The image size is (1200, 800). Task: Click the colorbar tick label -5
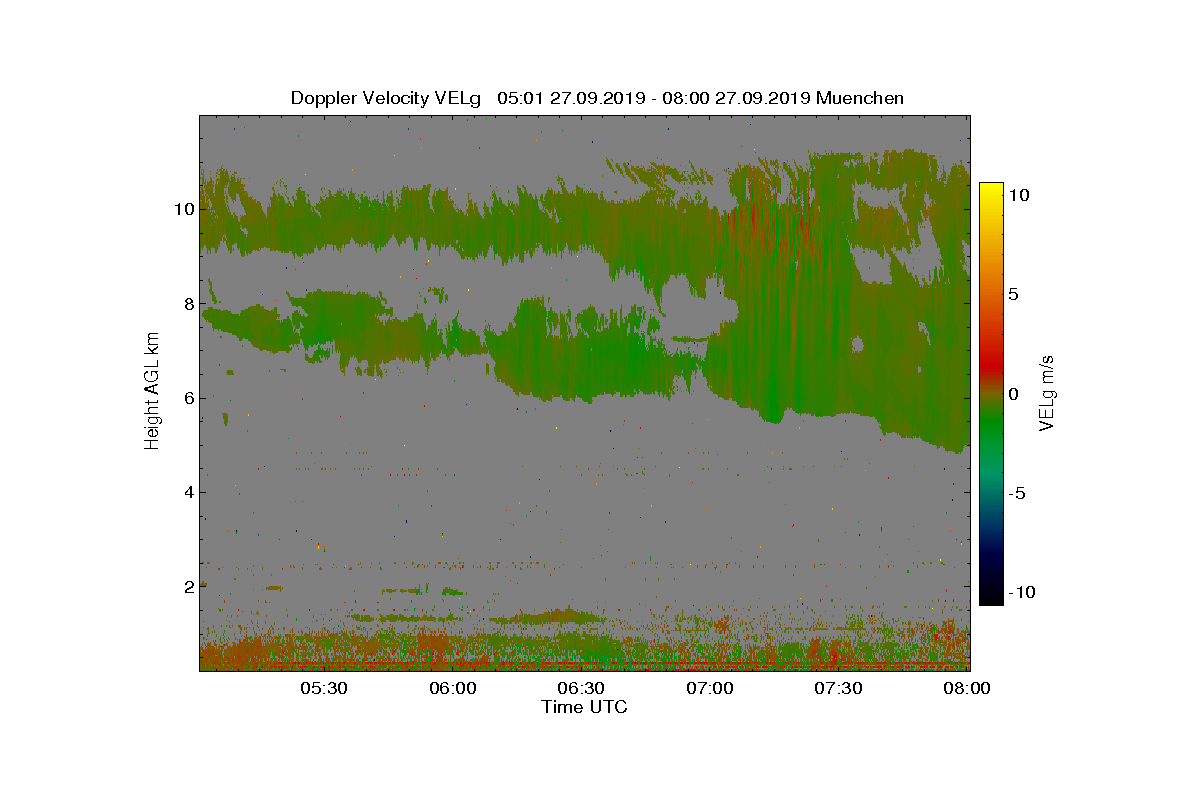[x=1016, y=493]
